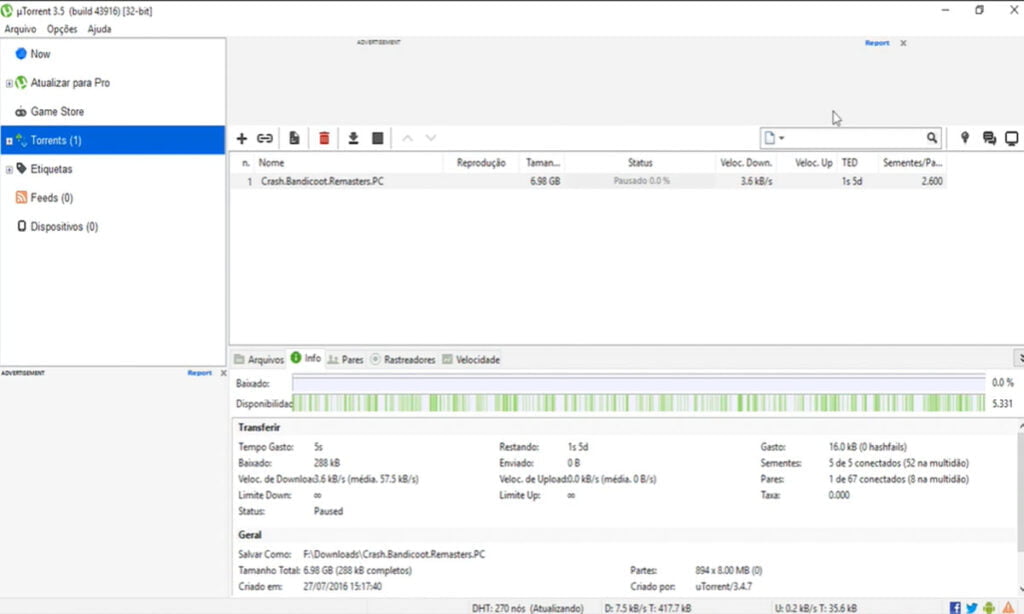Screen dimensions: 1024x614
Task: Remove torrent with red trash icon
Action: point(324,138)
